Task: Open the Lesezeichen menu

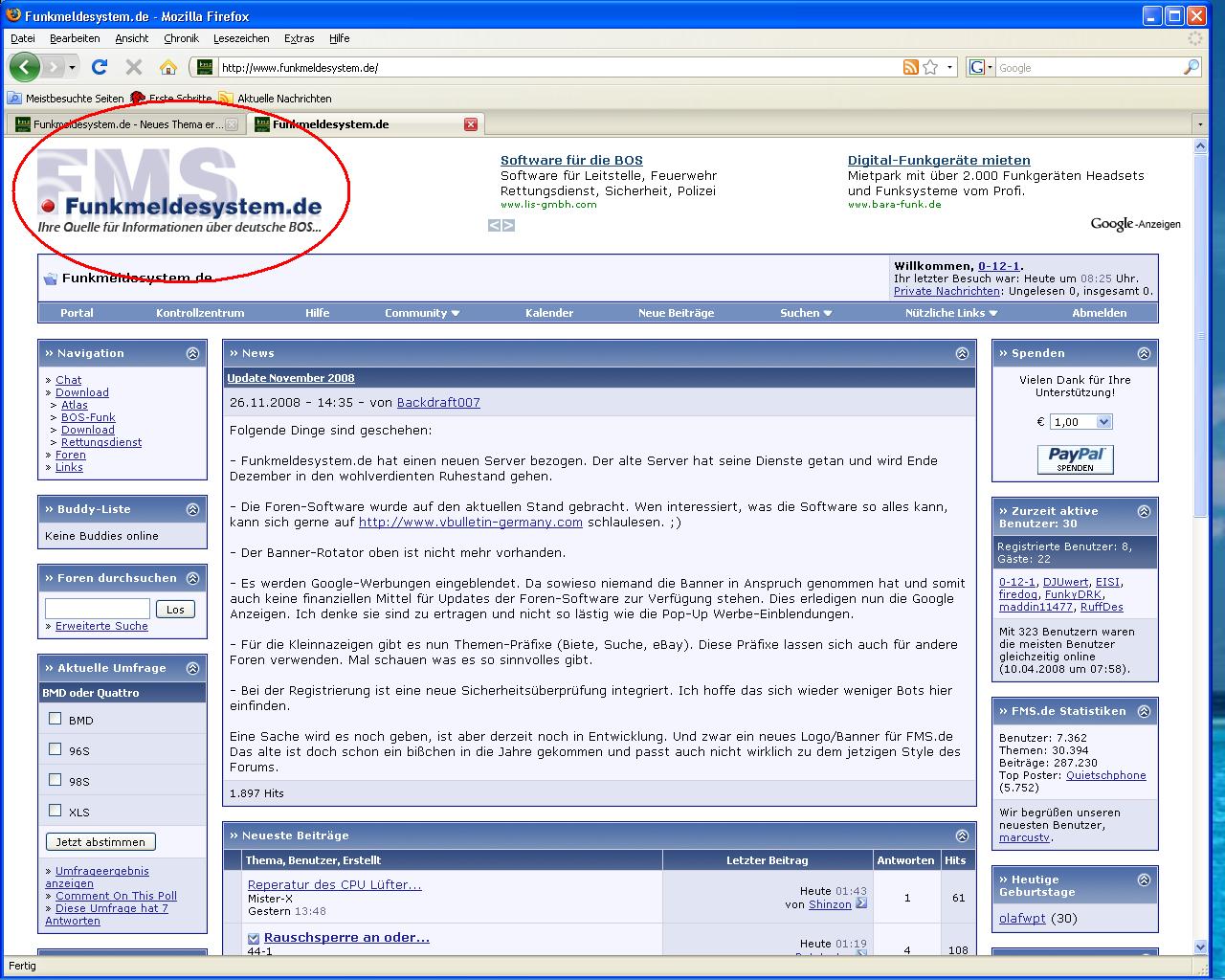Action: coord(241,38)
